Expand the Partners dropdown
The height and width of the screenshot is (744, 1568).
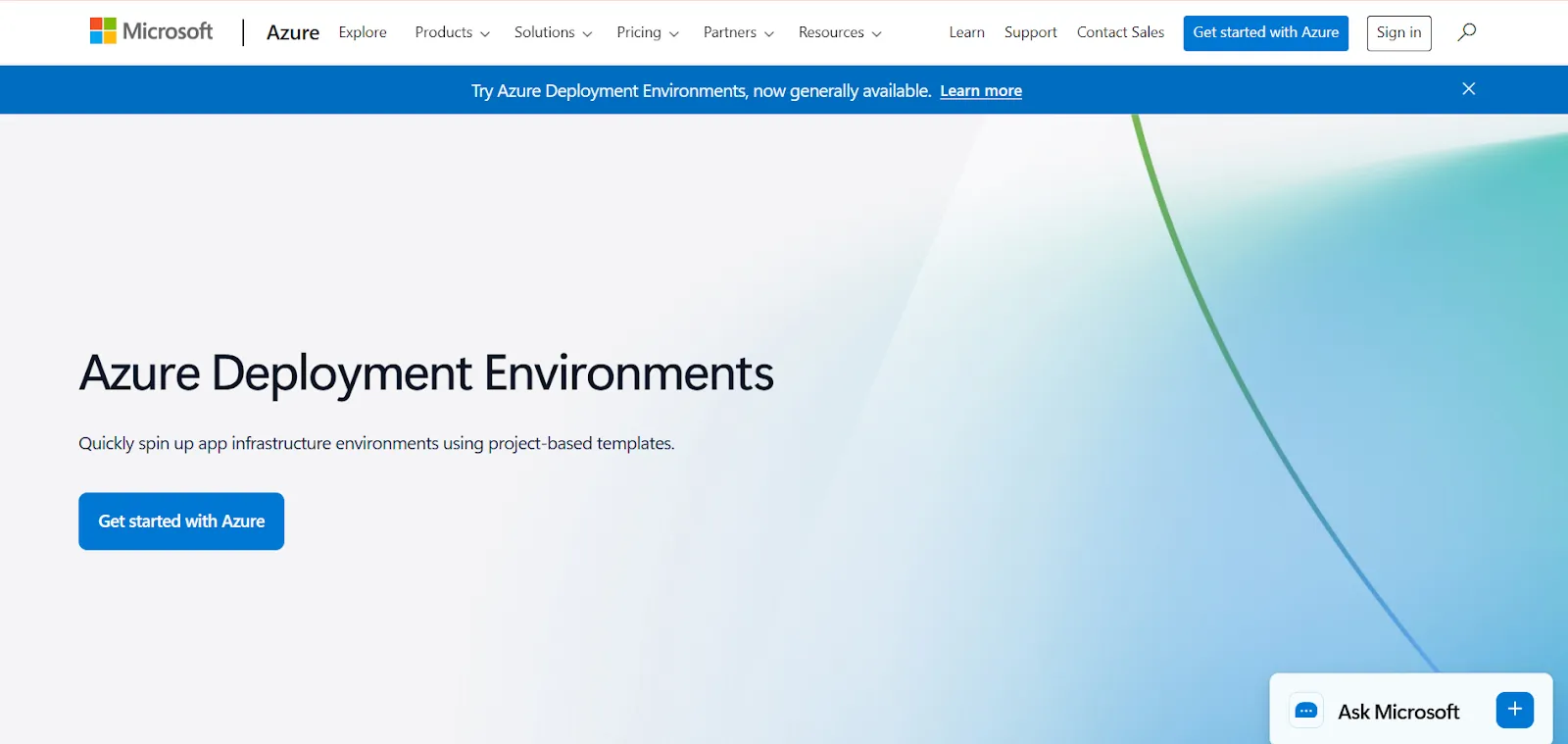738,32
